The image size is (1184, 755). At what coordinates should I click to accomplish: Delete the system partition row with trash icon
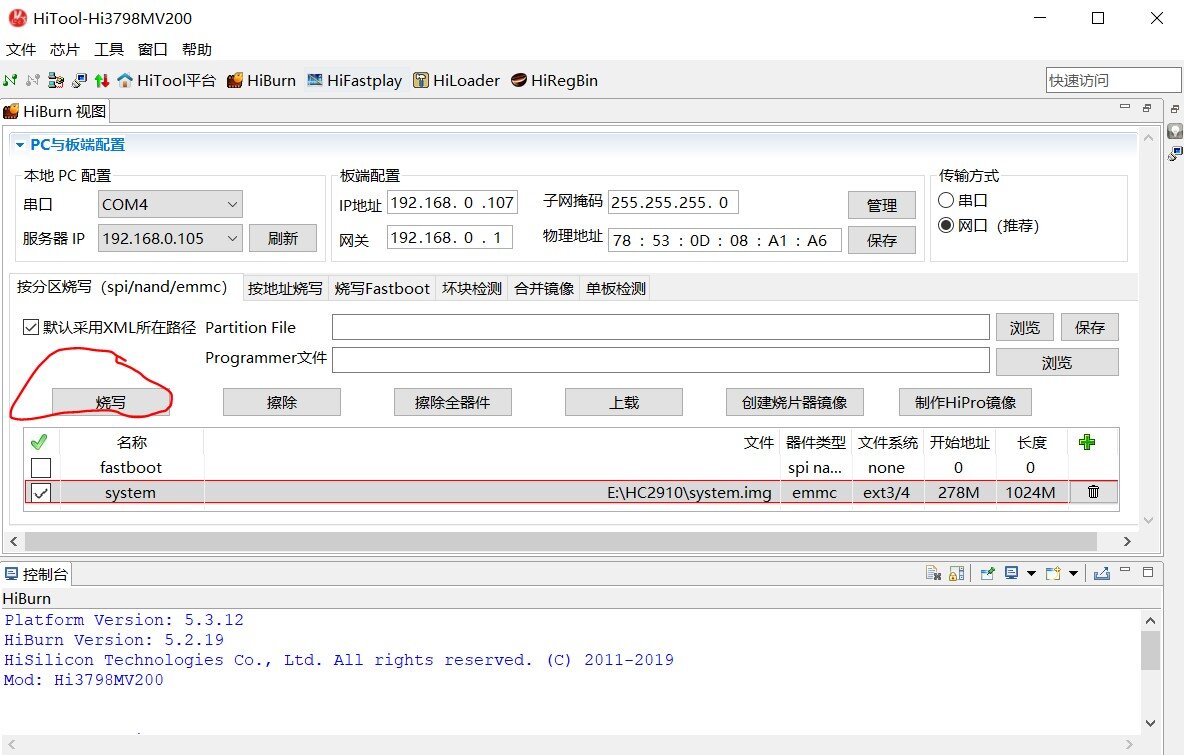[1093, 492]
